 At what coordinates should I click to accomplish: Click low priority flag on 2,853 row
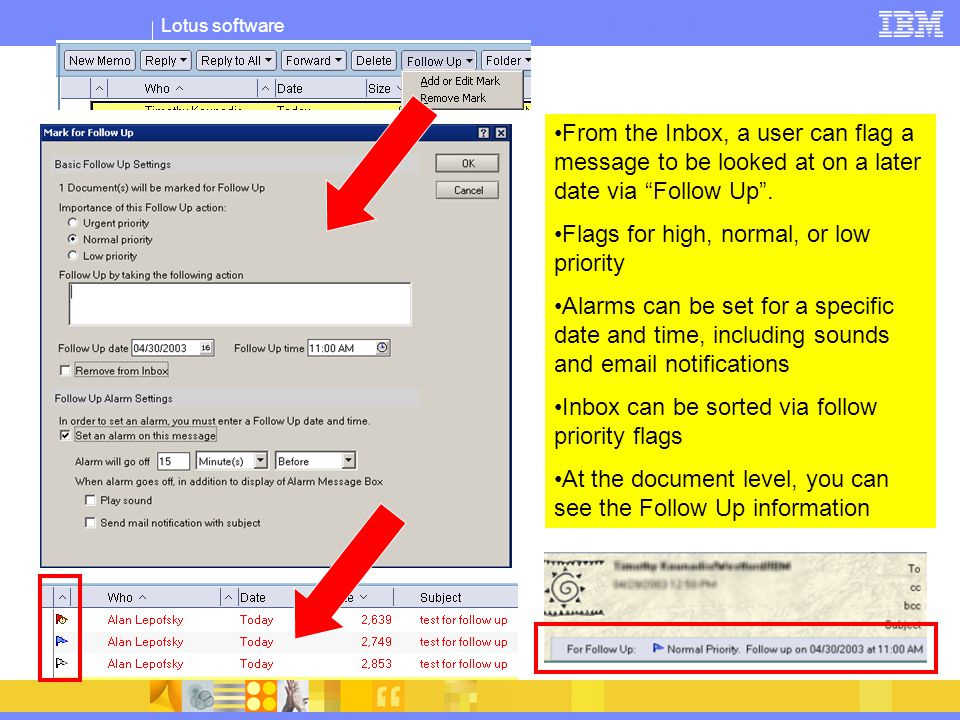(62, 663)
